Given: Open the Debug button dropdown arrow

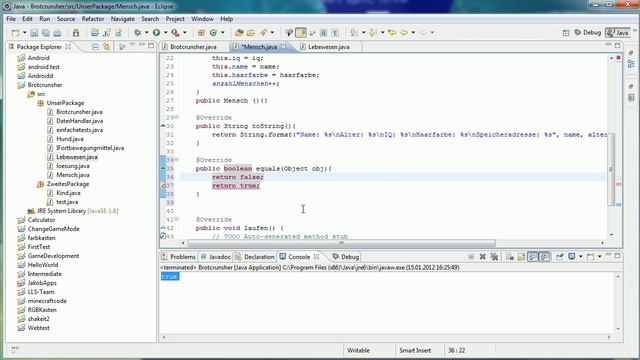Looking at the screenshot, I should click(x=147, y=33).
